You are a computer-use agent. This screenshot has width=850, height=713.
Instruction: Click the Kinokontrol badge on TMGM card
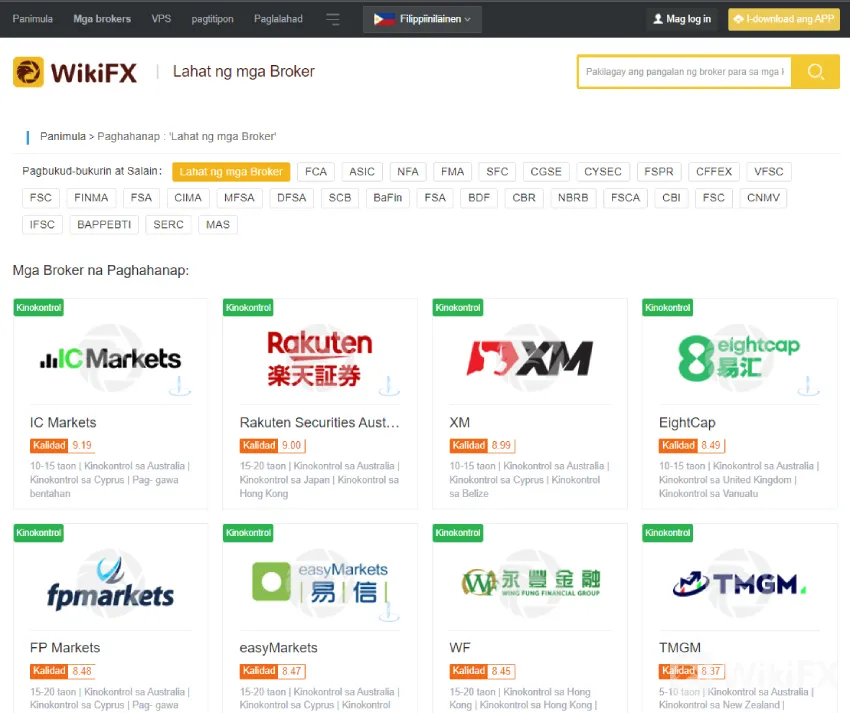[667, 532]
